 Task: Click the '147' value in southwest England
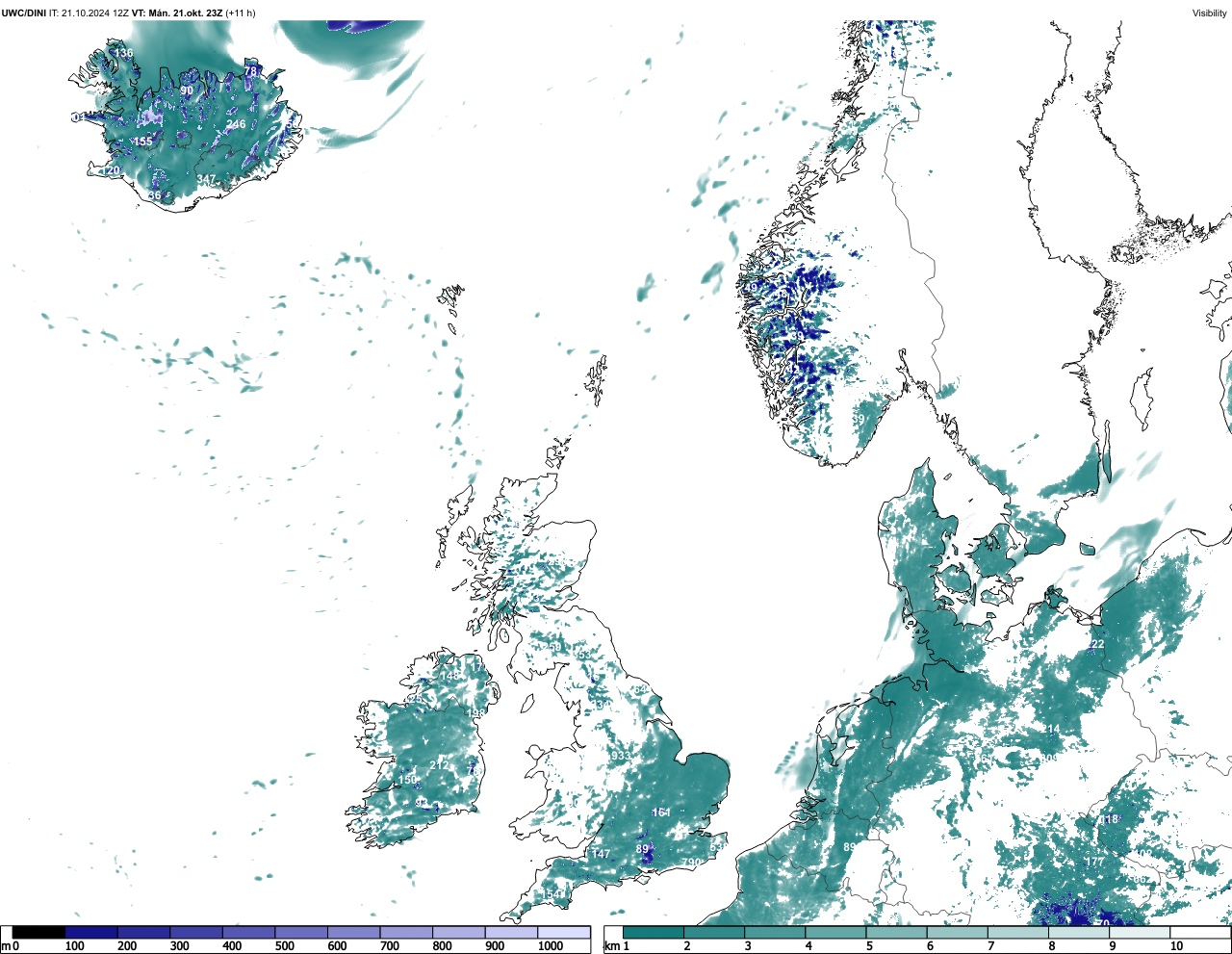click(601, 854)
